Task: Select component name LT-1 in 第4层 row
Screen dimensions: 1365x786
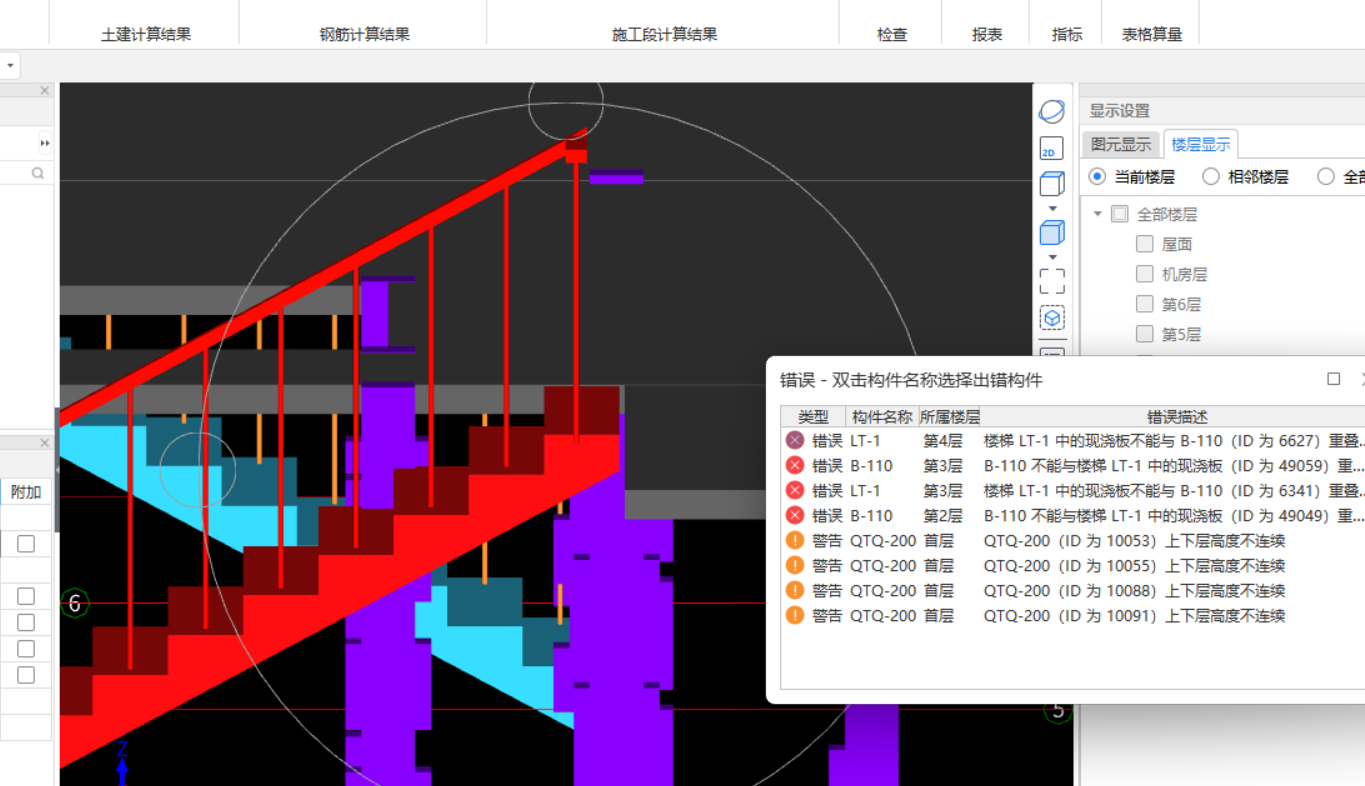Action: pos(865,440)
